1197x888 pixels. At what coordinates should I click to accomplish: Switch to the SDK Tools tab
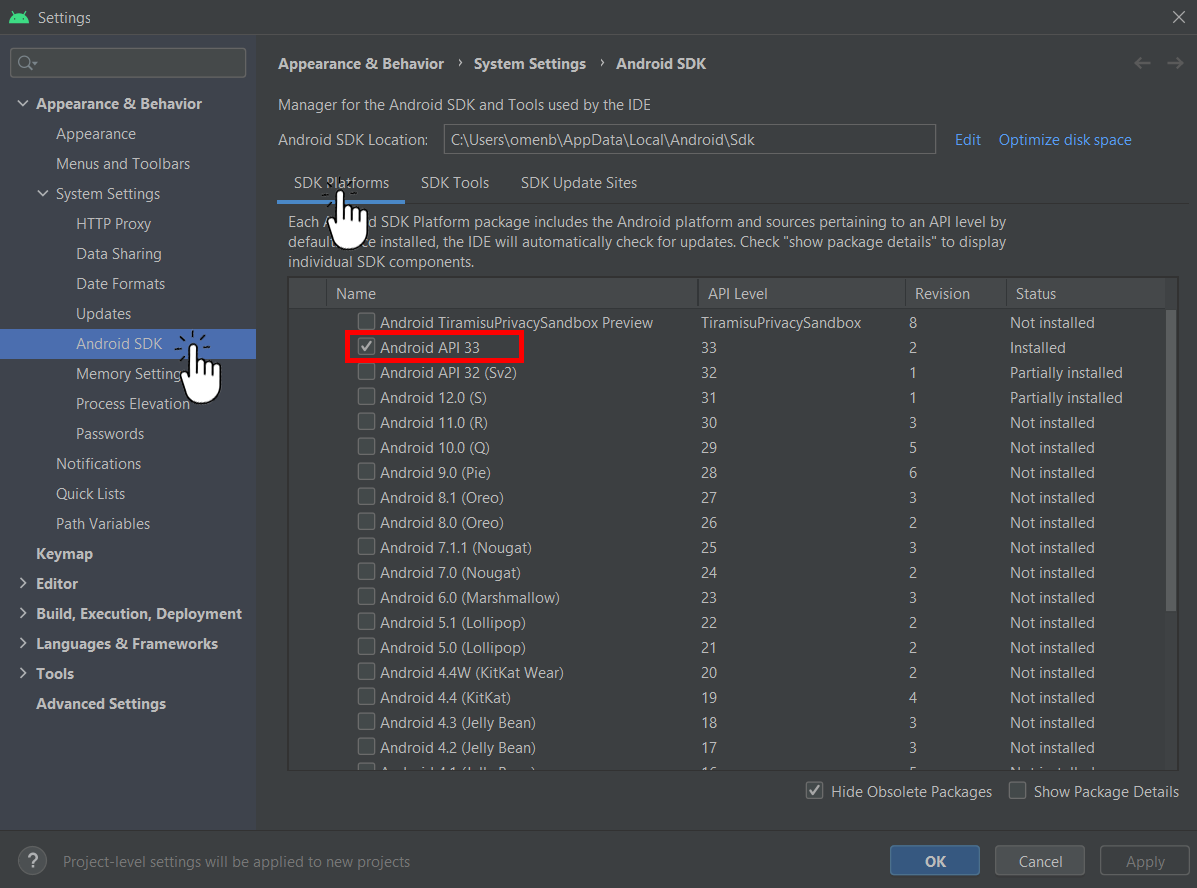[x=455, y=183]
